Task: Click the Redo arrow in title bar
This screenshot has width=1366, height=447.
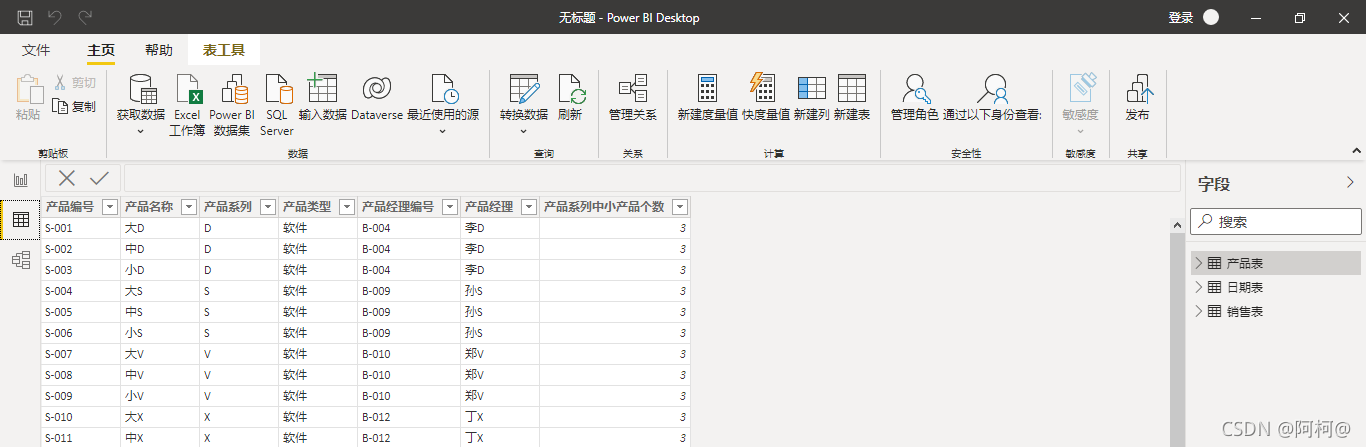Action: point(86,17)
